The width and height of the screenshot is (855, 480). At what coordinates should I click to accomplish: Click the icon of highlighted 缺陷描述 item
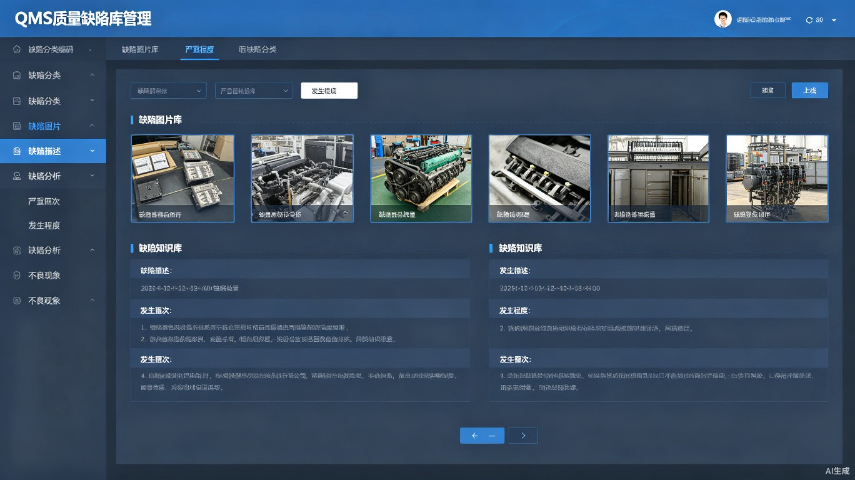tap(17, 151)
